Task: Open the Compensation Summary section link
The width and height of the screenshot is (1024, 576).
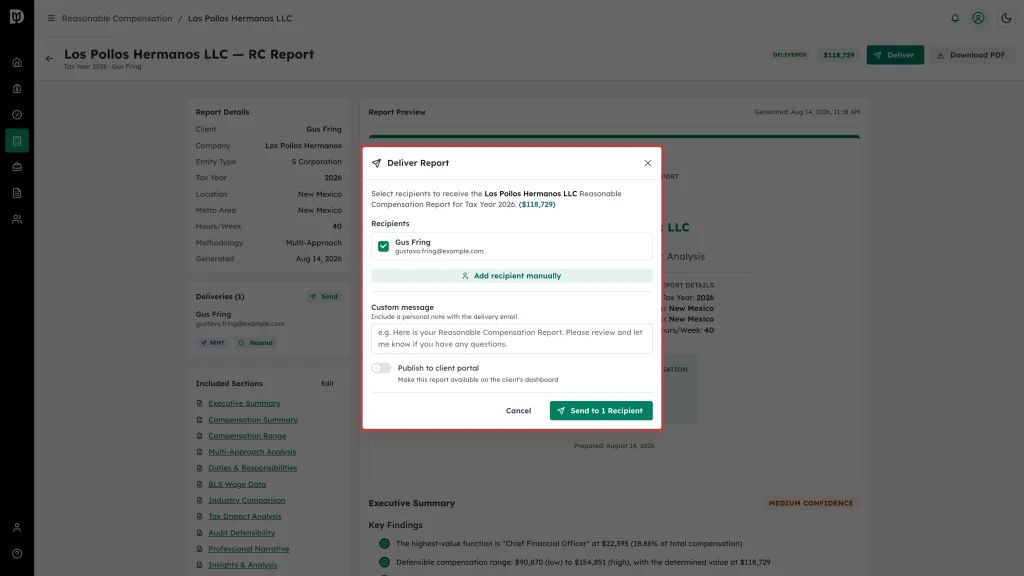Action: click(x=253, y=420)
